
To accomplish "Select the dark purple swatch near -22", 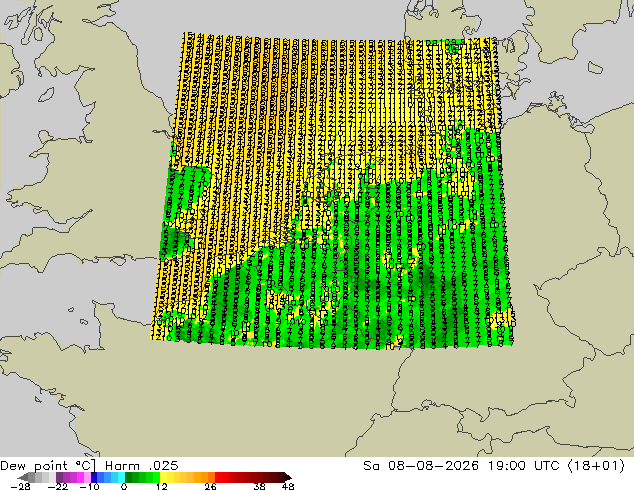I will (60, 477).
